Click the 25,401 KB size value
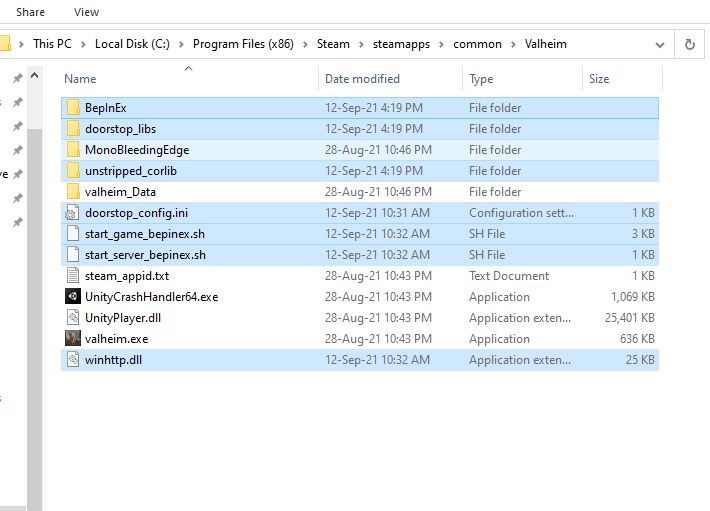Screen dimensions: 710x511 click(x=630, y=318)
